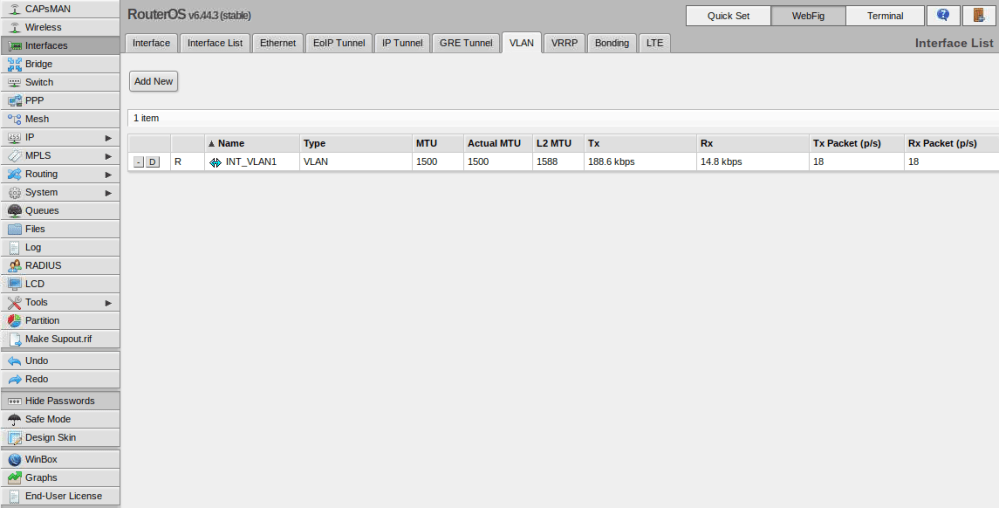This screenshot has height=508, width=999.
Task: Click the Tx column header
Action: [640, 143]
